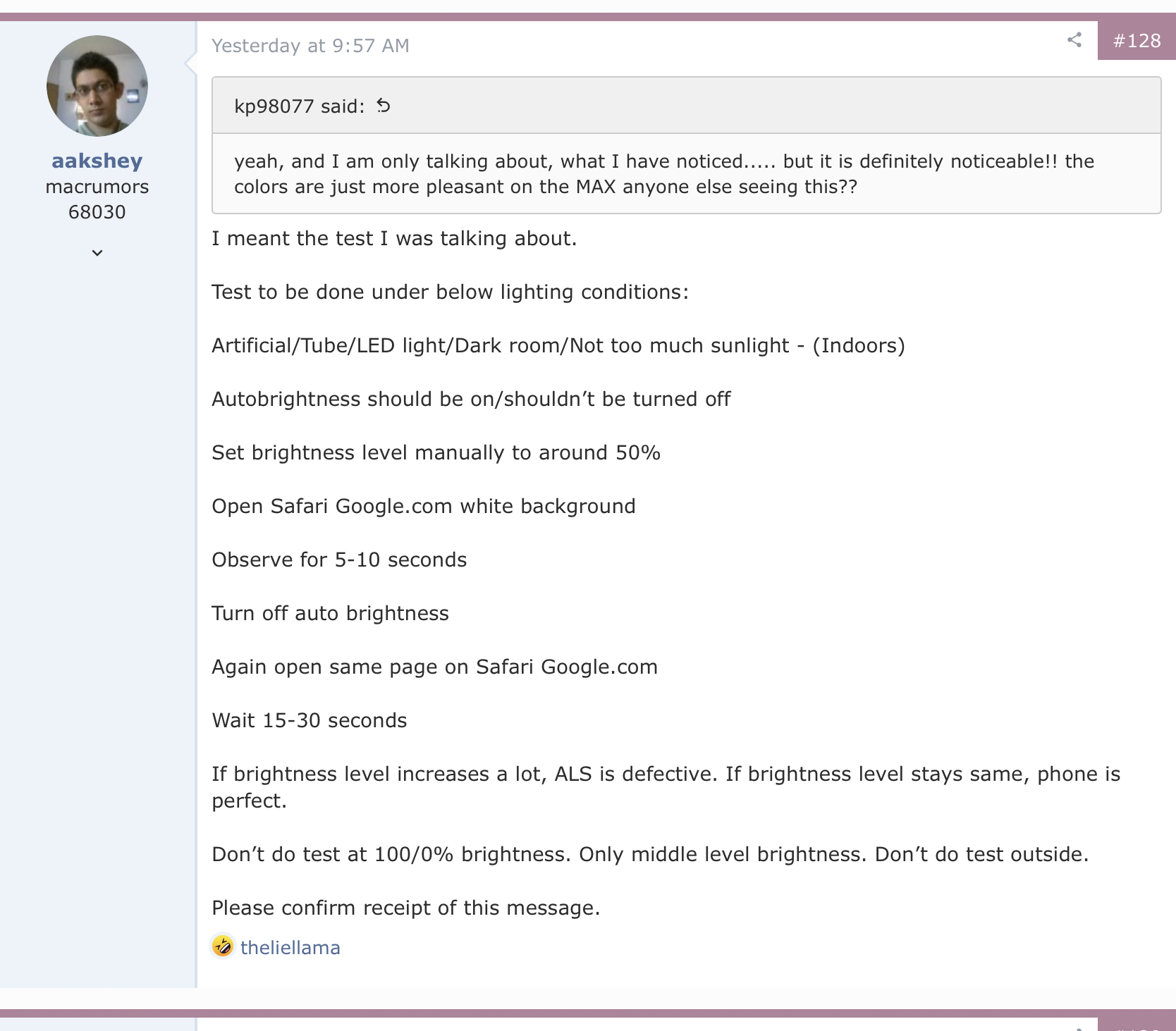1176x1031 pixels.
Task: Click the 'Set brightness level manually' line
Action: pos(436,452)
